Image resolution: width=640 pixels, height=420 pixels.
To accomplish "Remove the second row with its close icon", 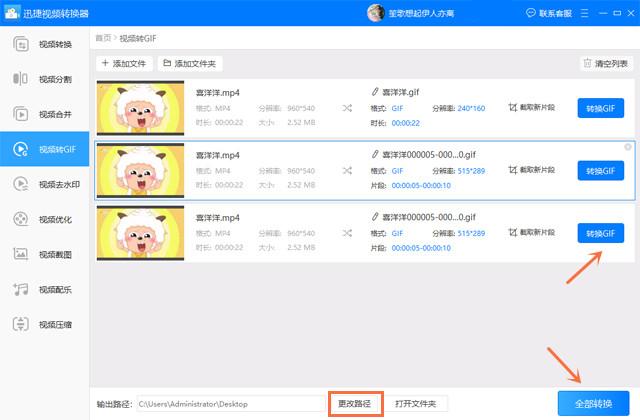I will coord(628,147).
